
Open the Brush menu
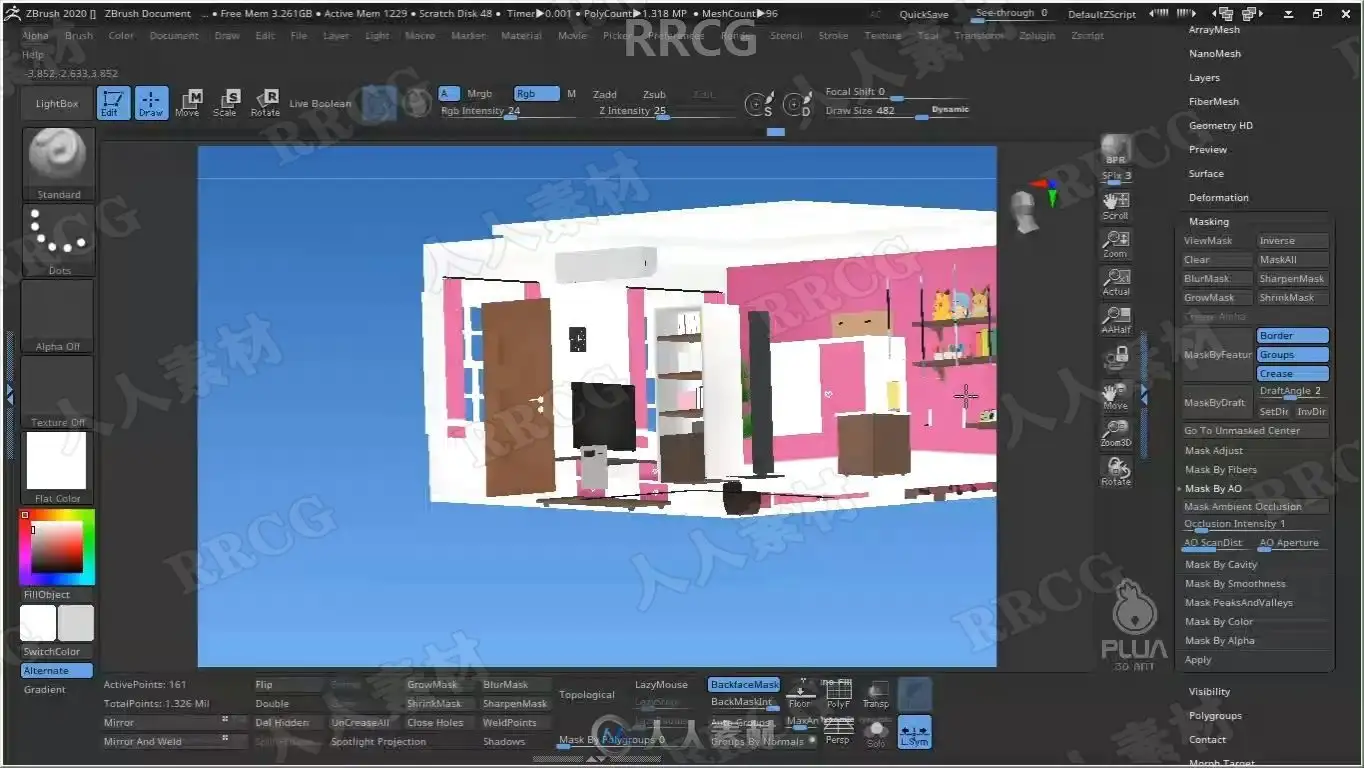point(79,36)
